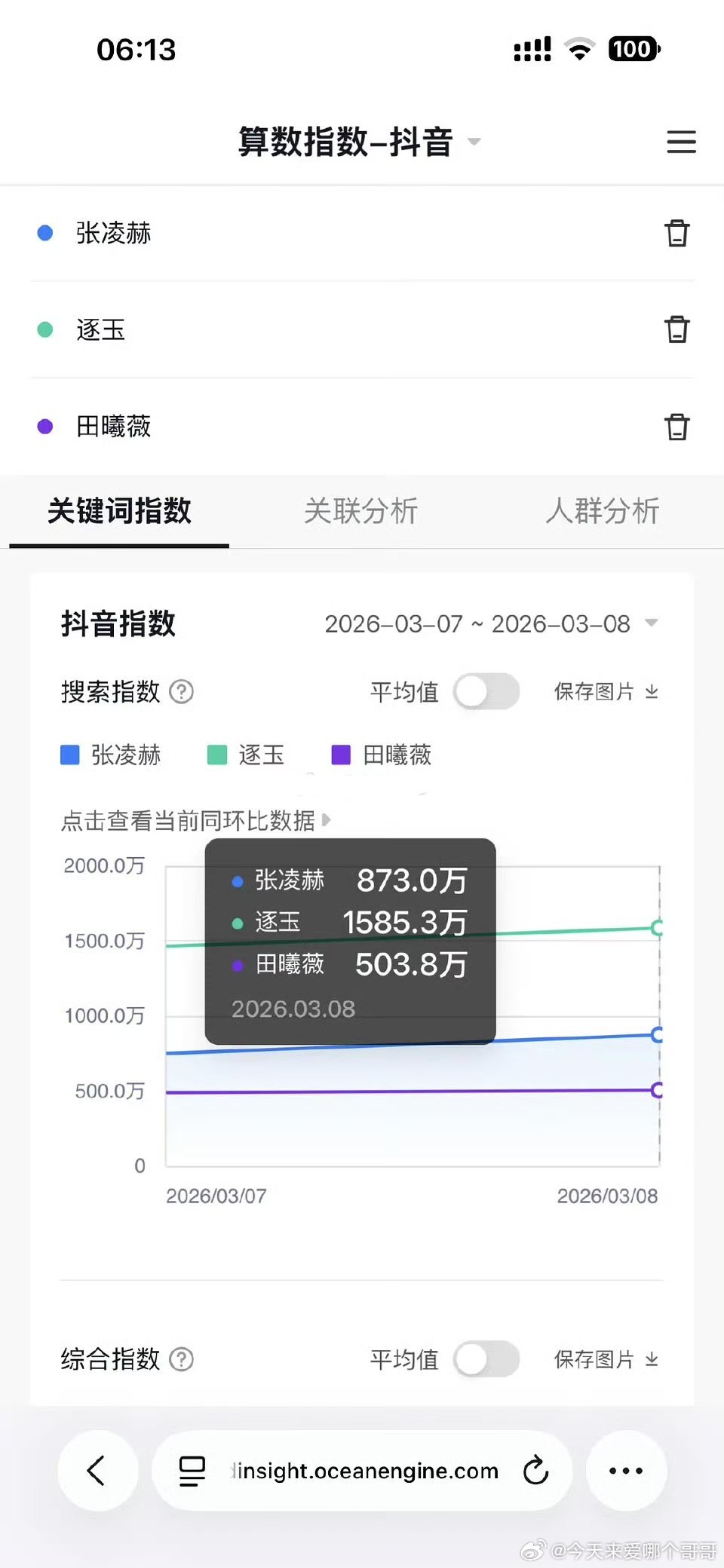Delete the 张凌赫 keyword row
The height and width of the screenshot is (1568, 724).
[676, 233]
